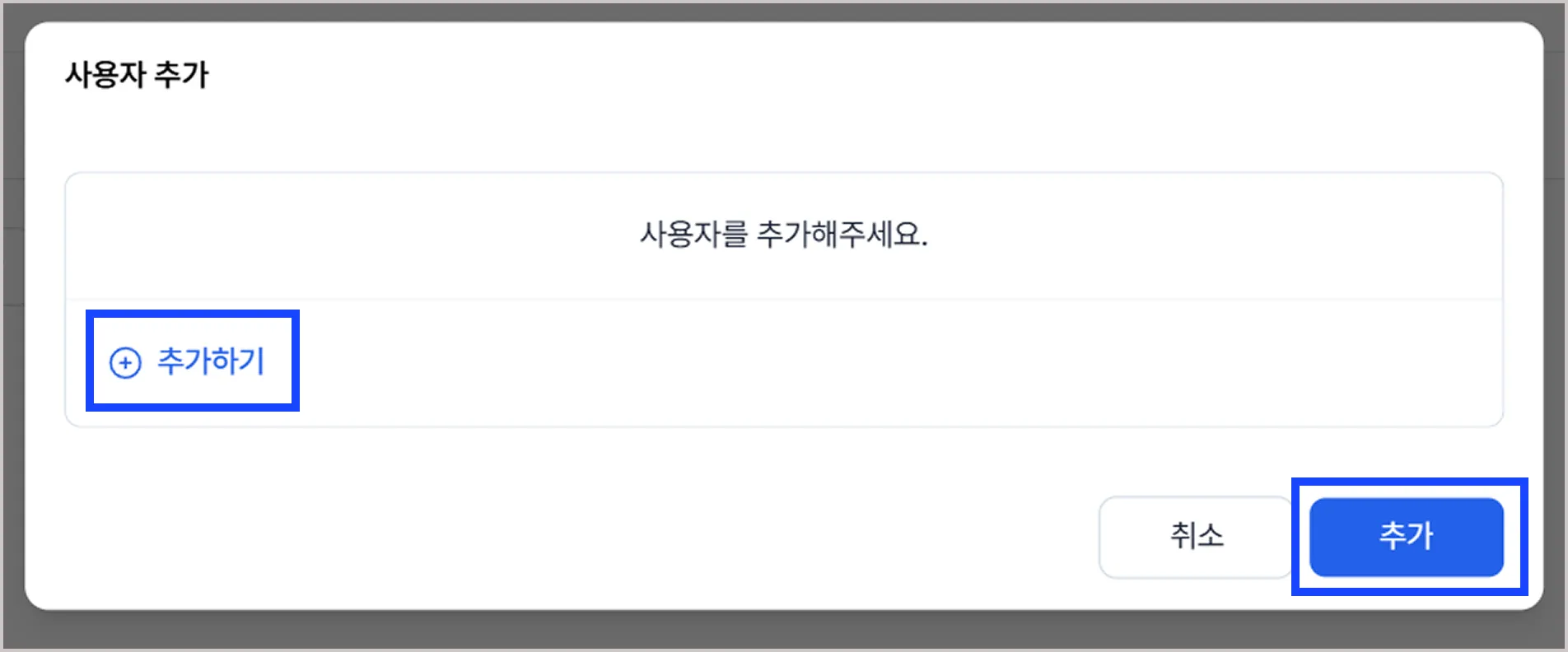Click the highlighted 추가 primary button
Viewport: 1568px width, 652px height.
[1407, 537]
